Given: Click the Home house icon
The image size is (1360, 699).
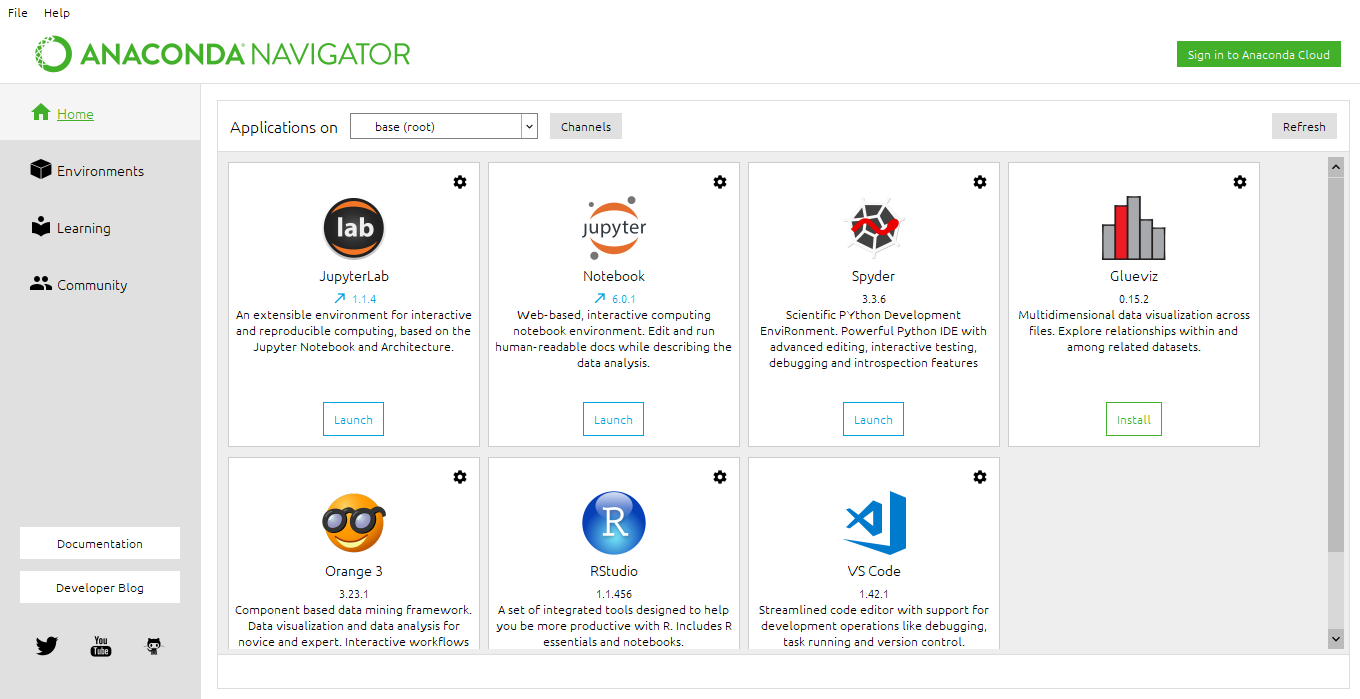Looking at the screenshot, I should (41, 112).
